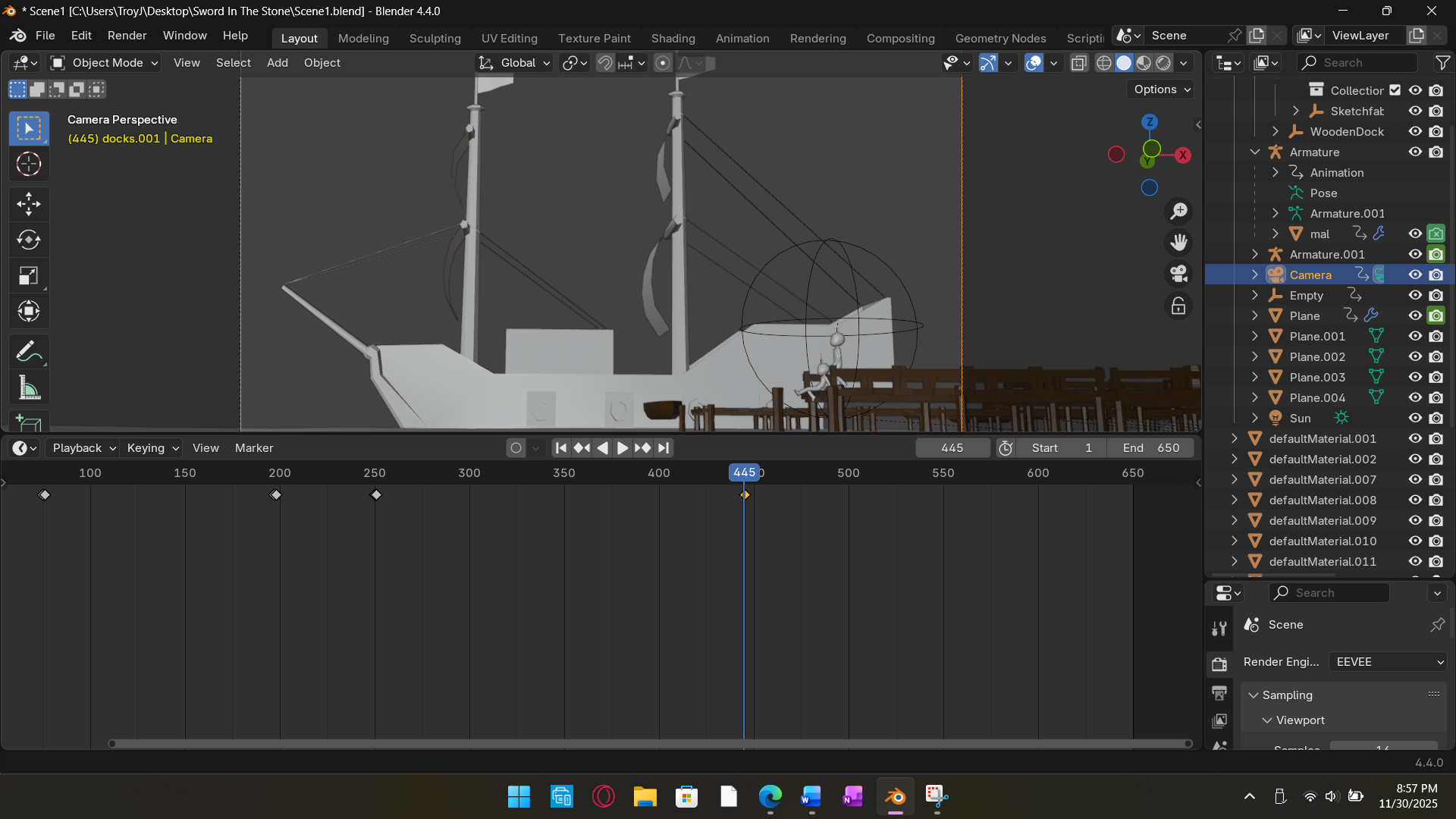Image resolution: width=1456 pixels, height=819 pixels.
Task: Open the File menu
Action: pyautogui.click(x=45, y=36)
